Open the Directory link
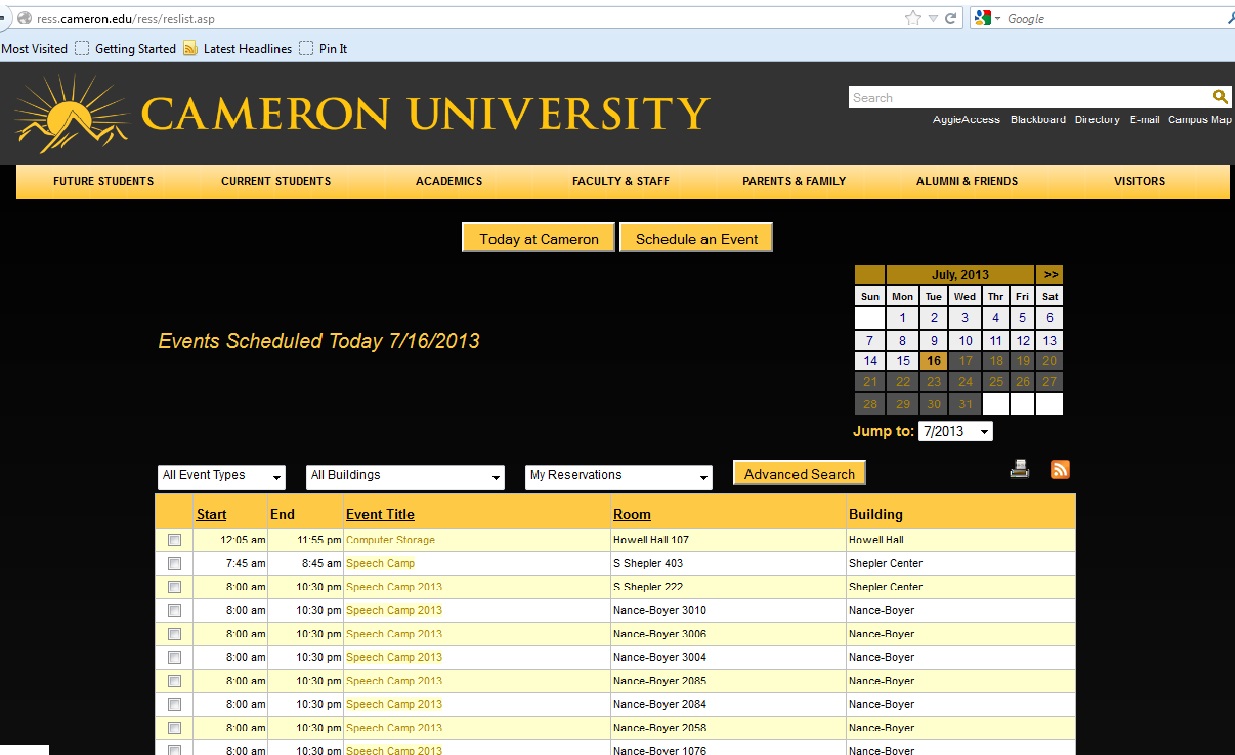The image size is (1235, 755). 1097,120
